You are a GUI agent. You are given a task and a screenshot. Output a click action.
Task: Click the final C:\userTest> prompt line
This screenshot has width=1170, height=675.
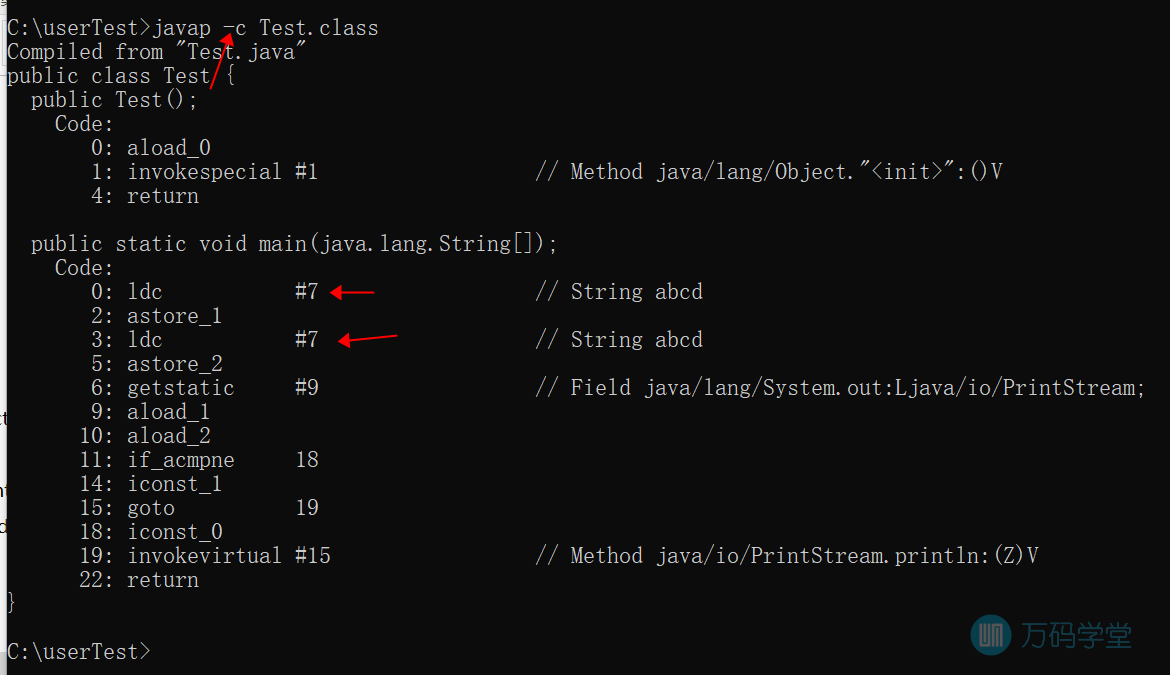[x=78, y=652]
